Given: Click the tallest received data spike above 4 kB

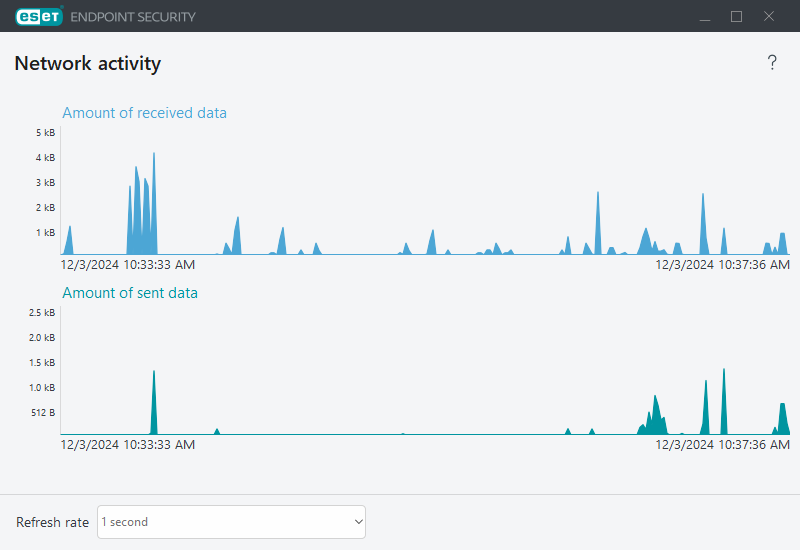Looking at the screenshot, I should (x=154, y=204).
